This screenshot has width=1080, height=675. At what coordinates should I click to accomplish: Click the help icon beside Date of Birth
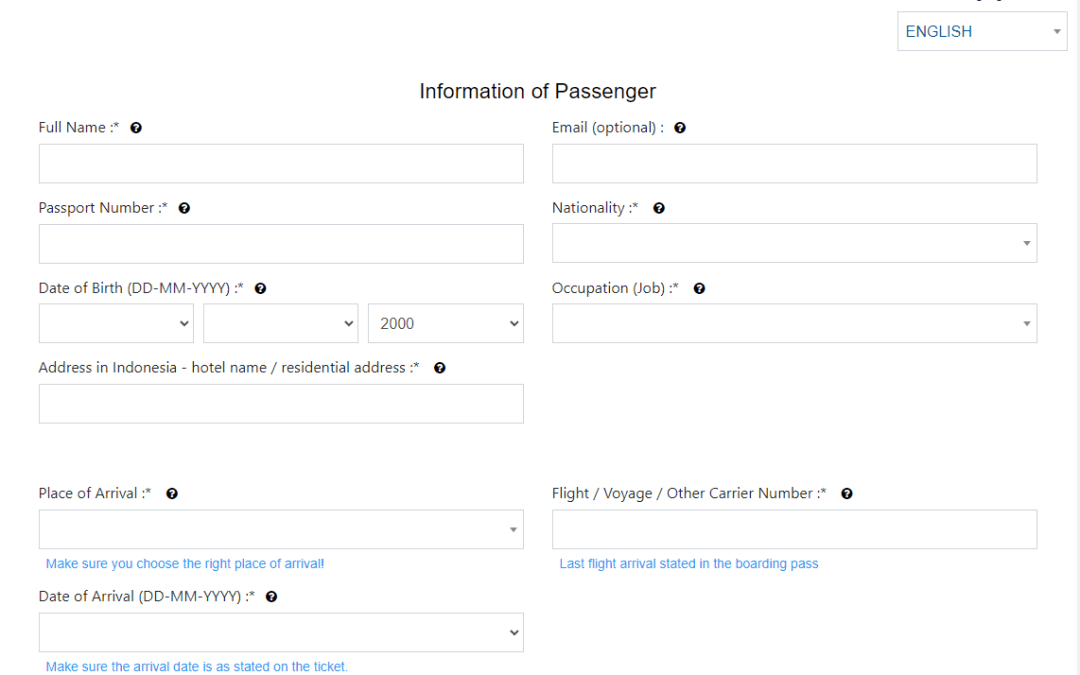(x=260, y=289)
